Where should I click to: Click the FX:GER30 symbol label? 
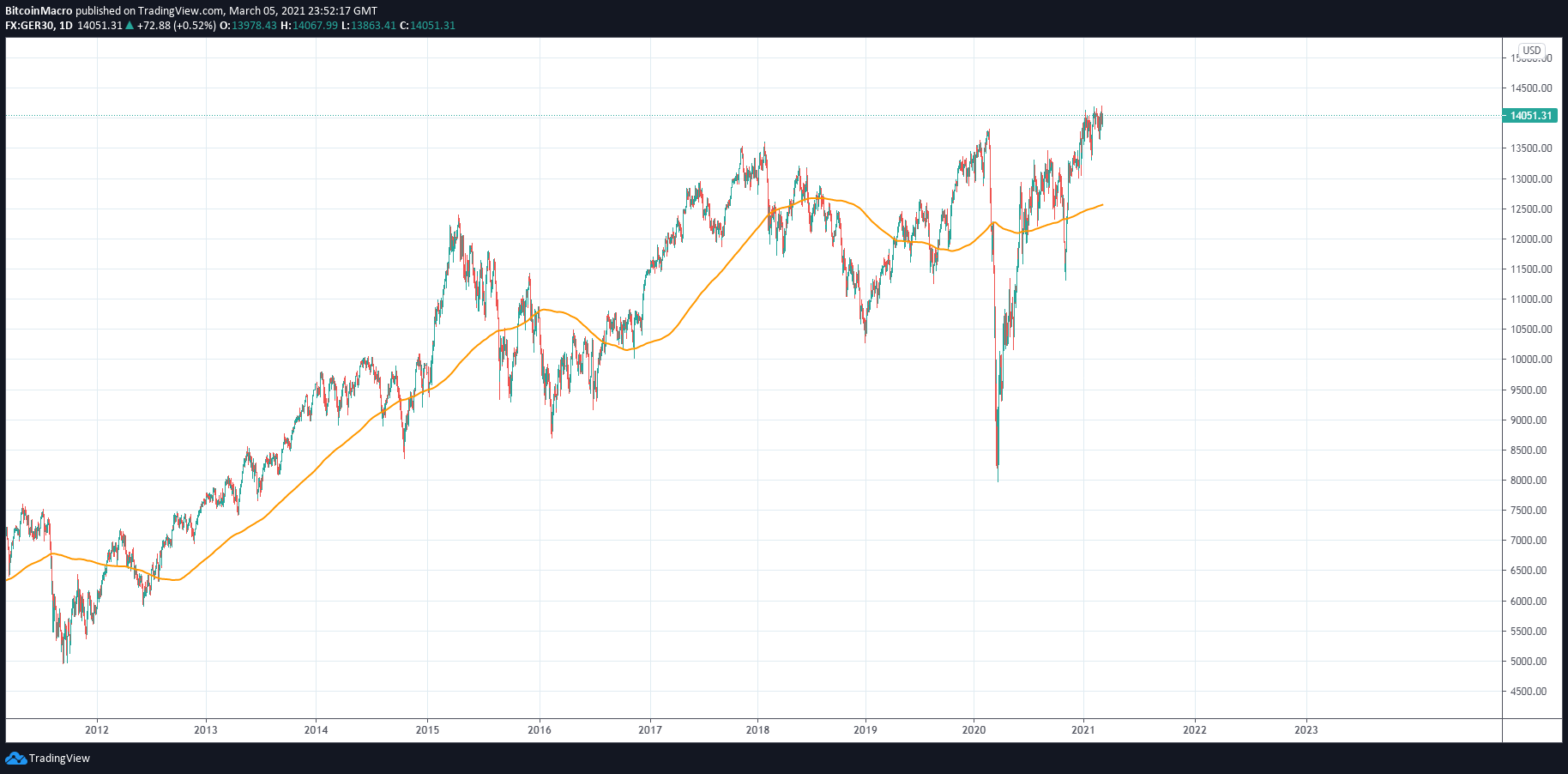30,26
